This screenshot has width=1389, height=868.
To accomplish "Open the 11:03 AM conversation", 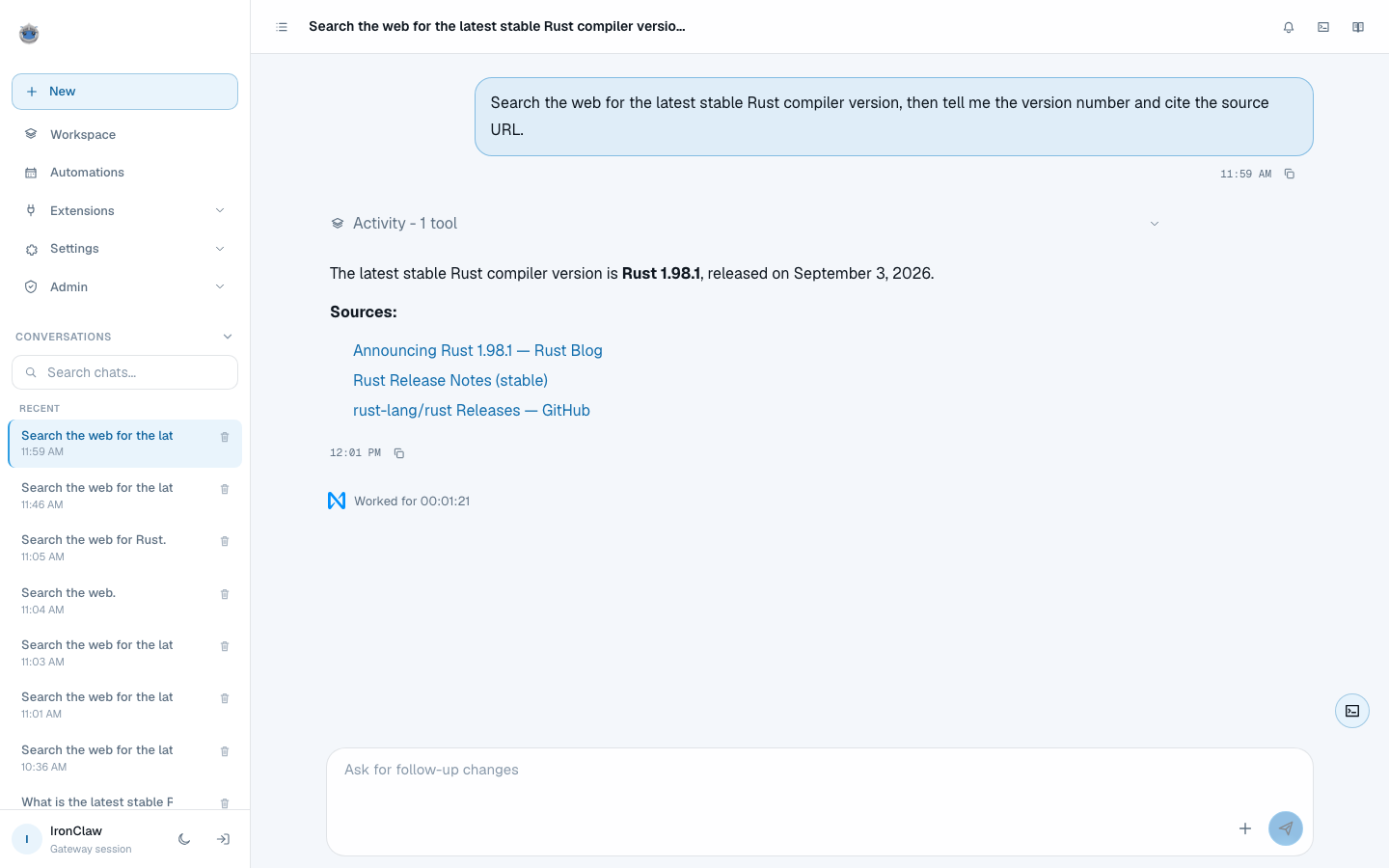I will 124,653.
